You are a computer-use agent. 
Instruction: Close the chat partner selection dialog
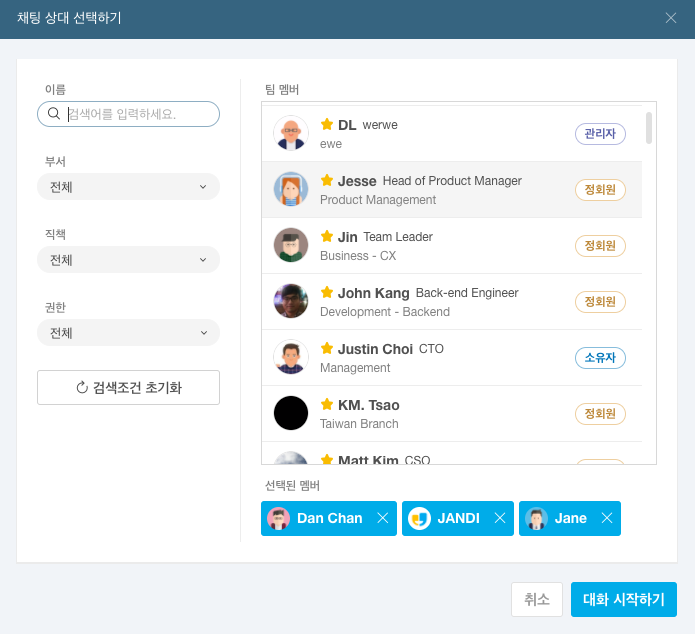pyautogui.click(x=671, y=18)
